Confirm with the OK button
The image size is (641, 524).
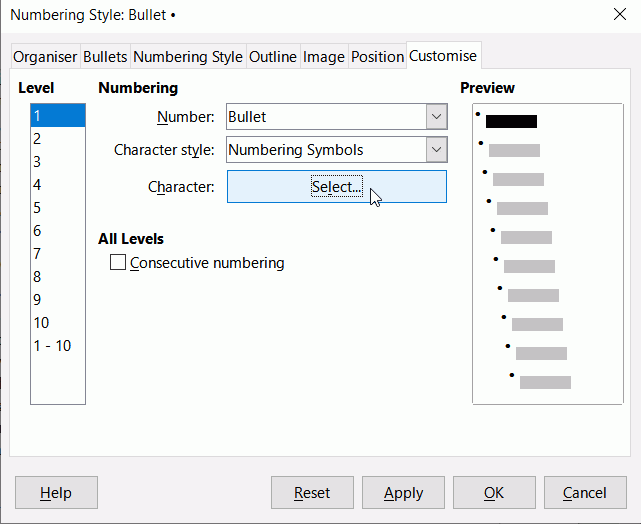(494, 493)
